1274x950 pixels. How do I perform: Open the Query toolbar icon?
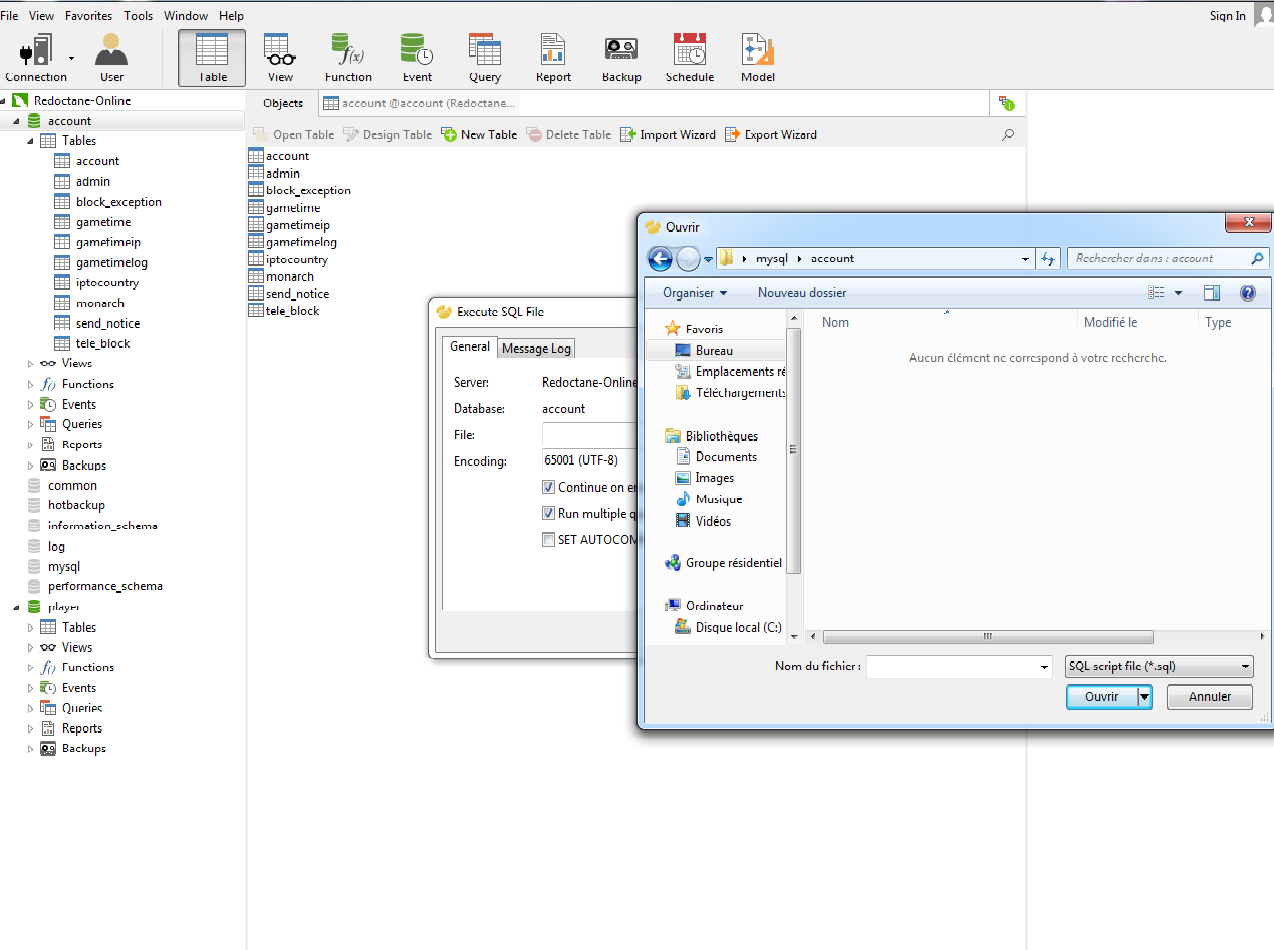point(485,58)
